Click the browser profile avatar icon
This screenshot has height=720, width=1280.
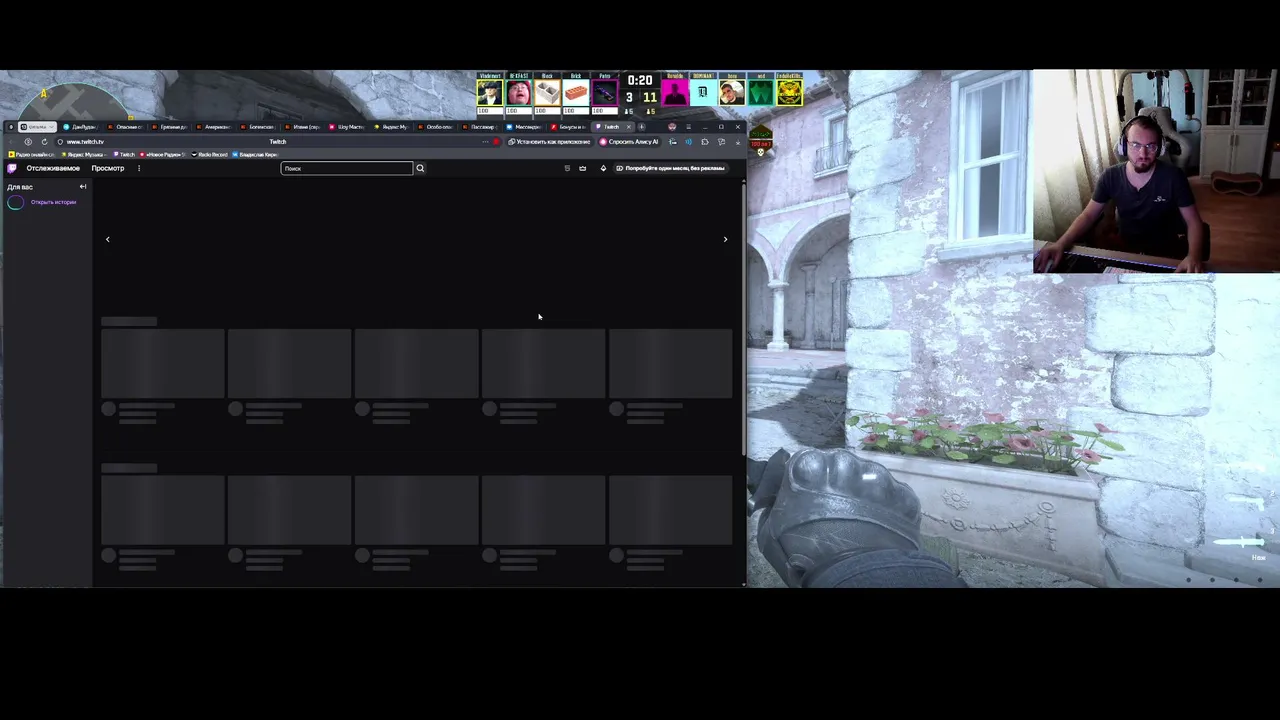(x=672, y=127)
